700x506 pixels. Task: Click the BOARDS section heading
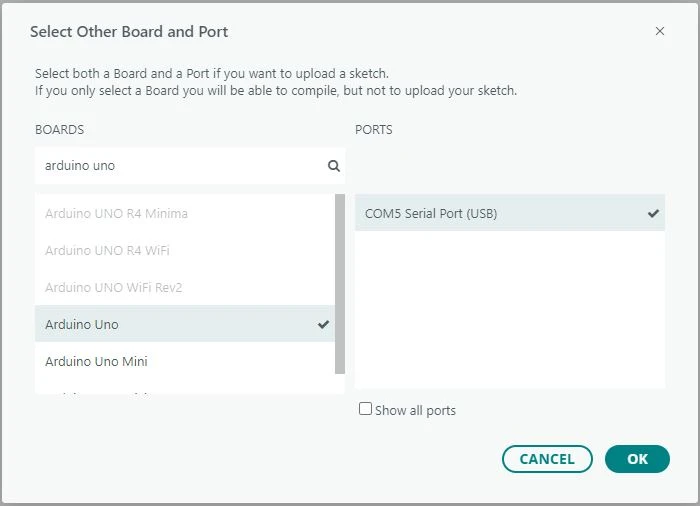point(59,130)
